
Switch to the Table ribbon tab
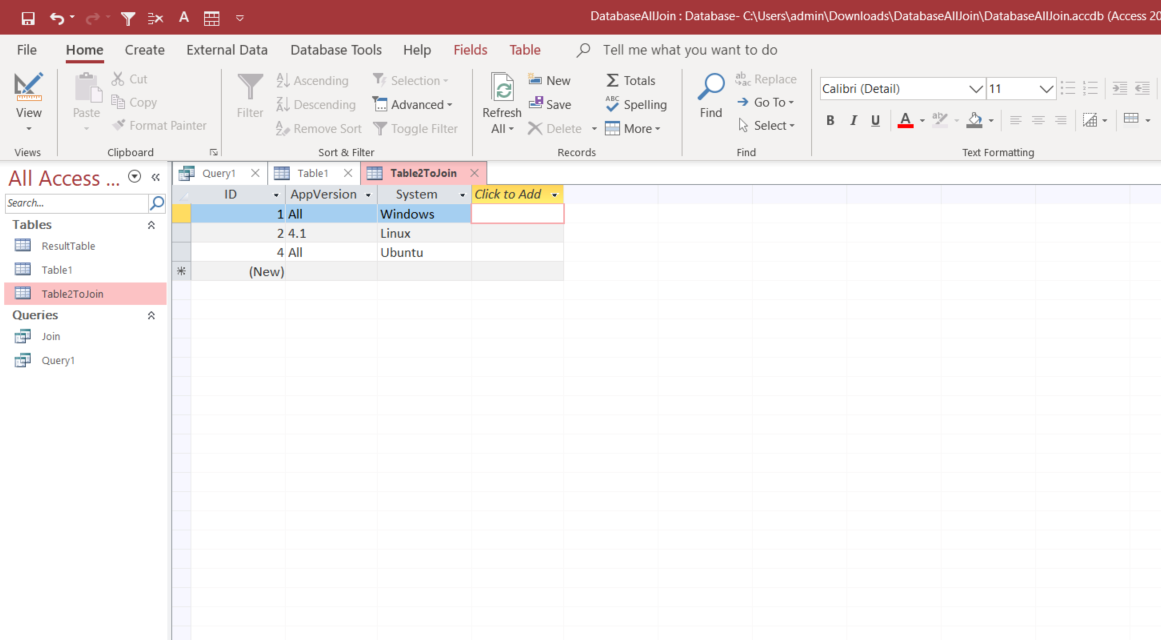[525, 50]
